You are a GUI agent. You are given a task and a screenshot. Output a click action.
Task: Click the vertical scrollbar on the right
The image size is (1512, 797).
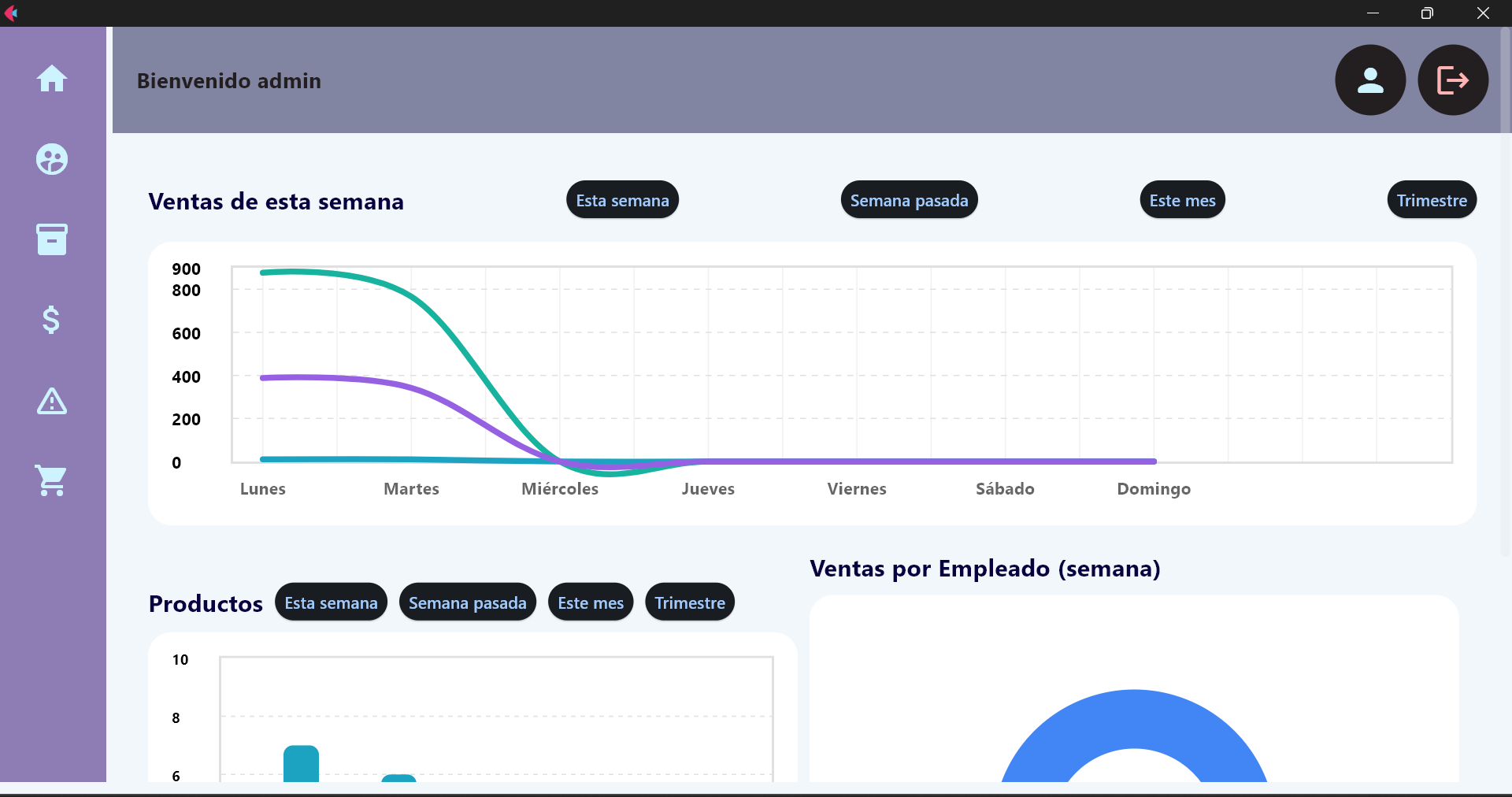point(1506,291)
